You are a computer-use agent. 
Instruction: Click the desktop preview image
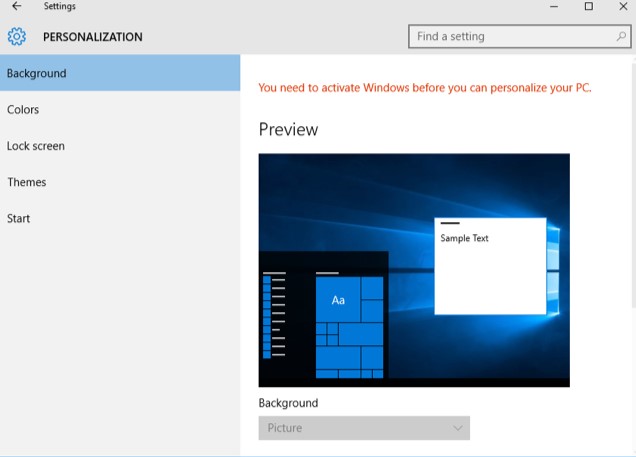pyautogui.click(x=414, y=270)
